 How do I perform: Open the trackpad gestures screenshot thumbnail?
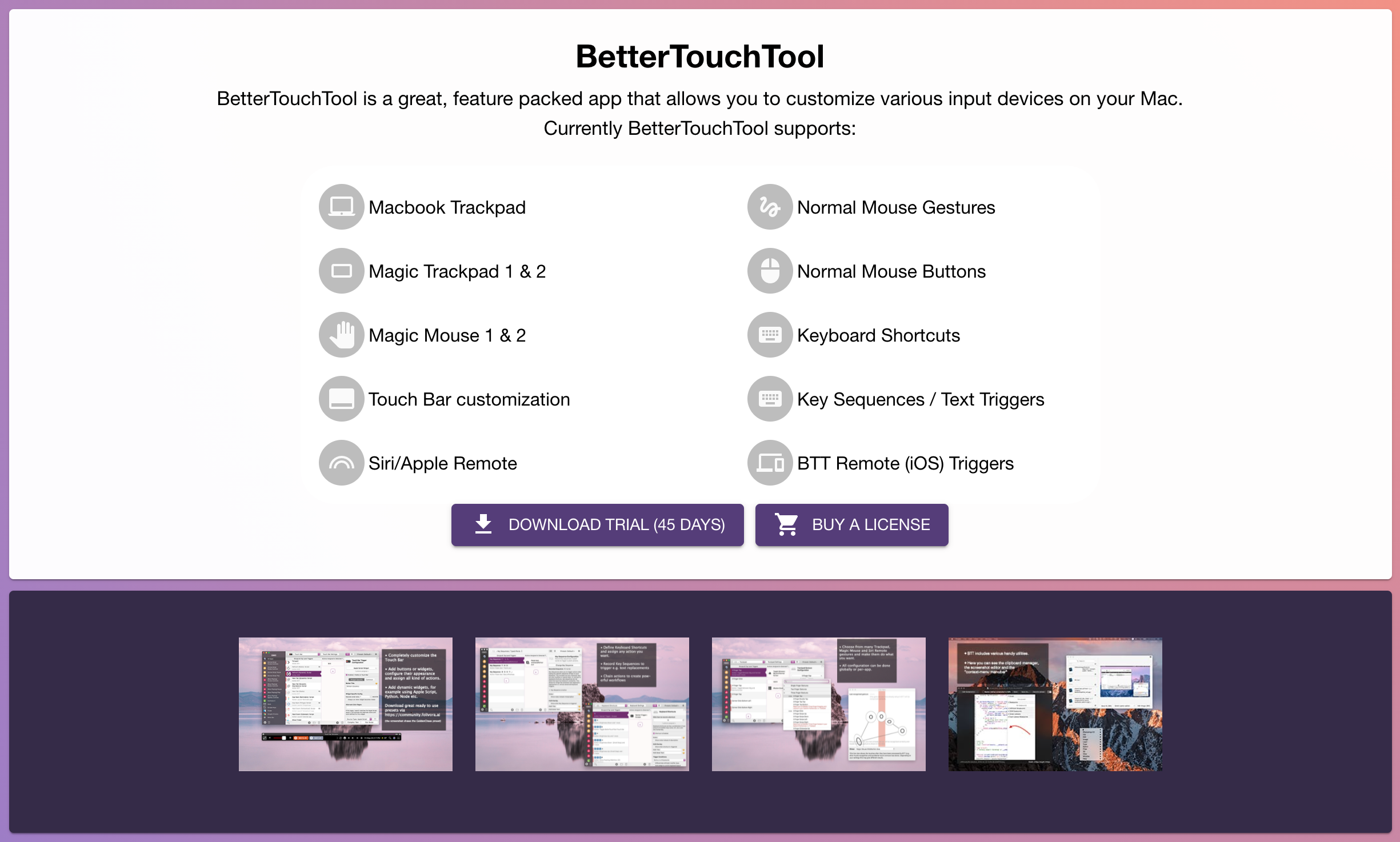[x=818, y=704]
